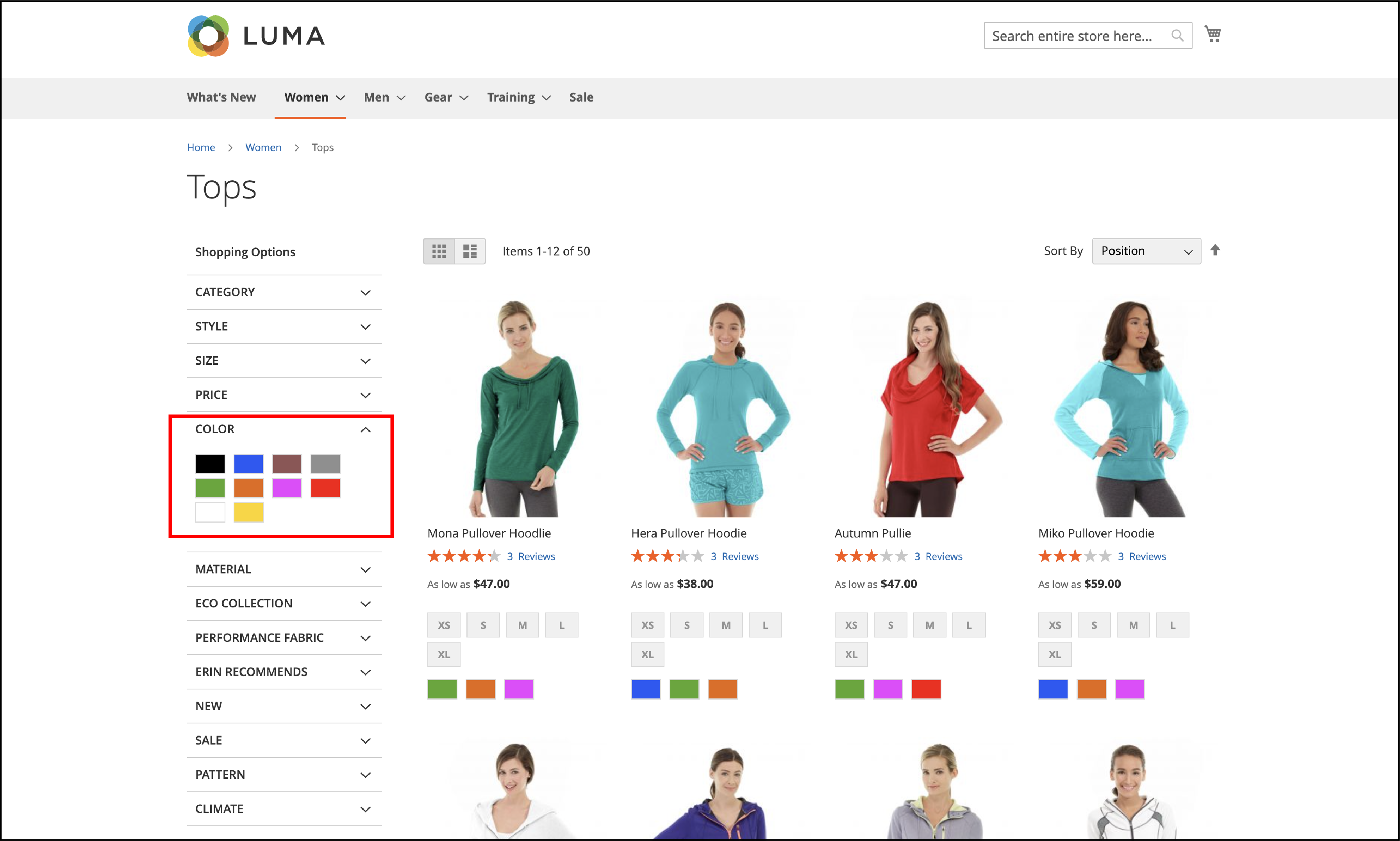Filter by red swatch in COLOR filter

pyautogui.click(x=326, y=488)
